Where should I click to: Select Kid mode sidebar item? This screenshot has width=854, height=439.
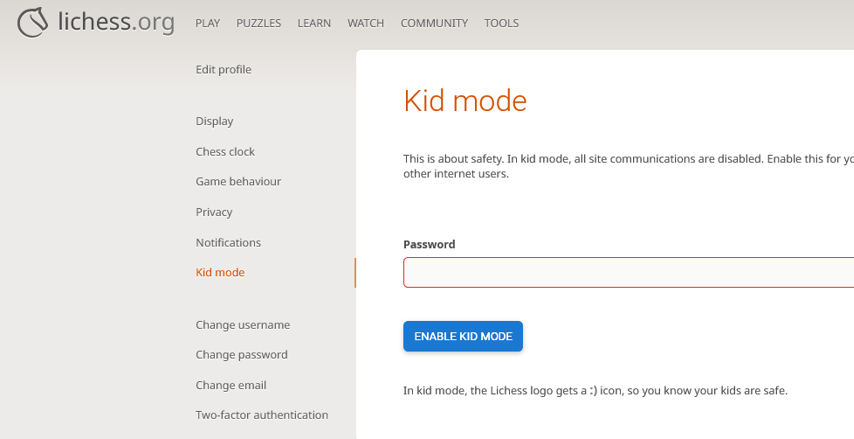[x=220, y=272]
